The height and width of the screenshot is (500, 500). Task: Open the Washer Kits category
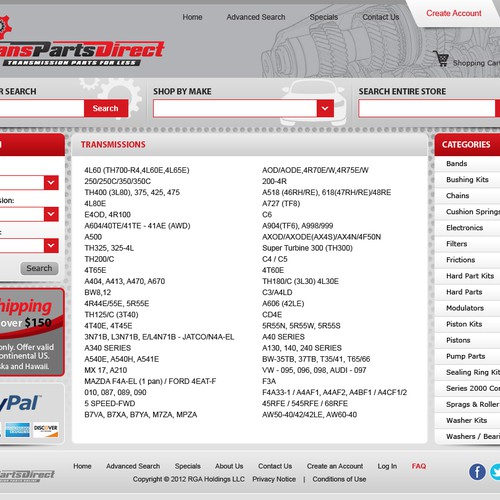466,420
